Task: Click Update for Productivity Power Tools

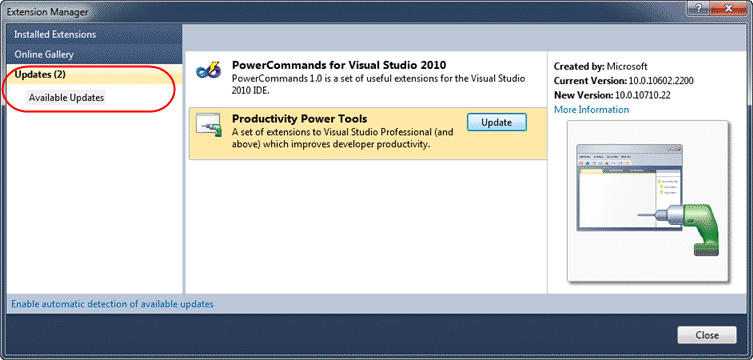Action: pyautogui.click(x=497, y=122)
